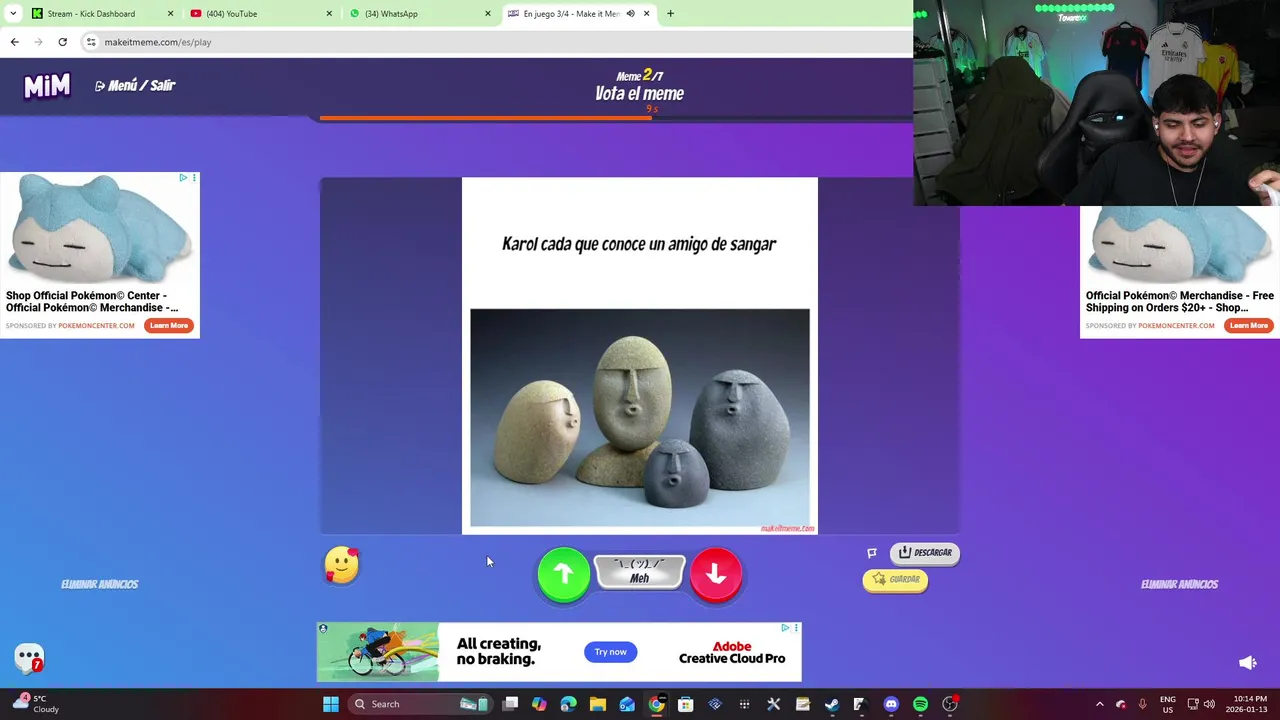Click Try now on the Adobe ad
The height and width of the screenshot is (720, 1280).
point(611,652)
